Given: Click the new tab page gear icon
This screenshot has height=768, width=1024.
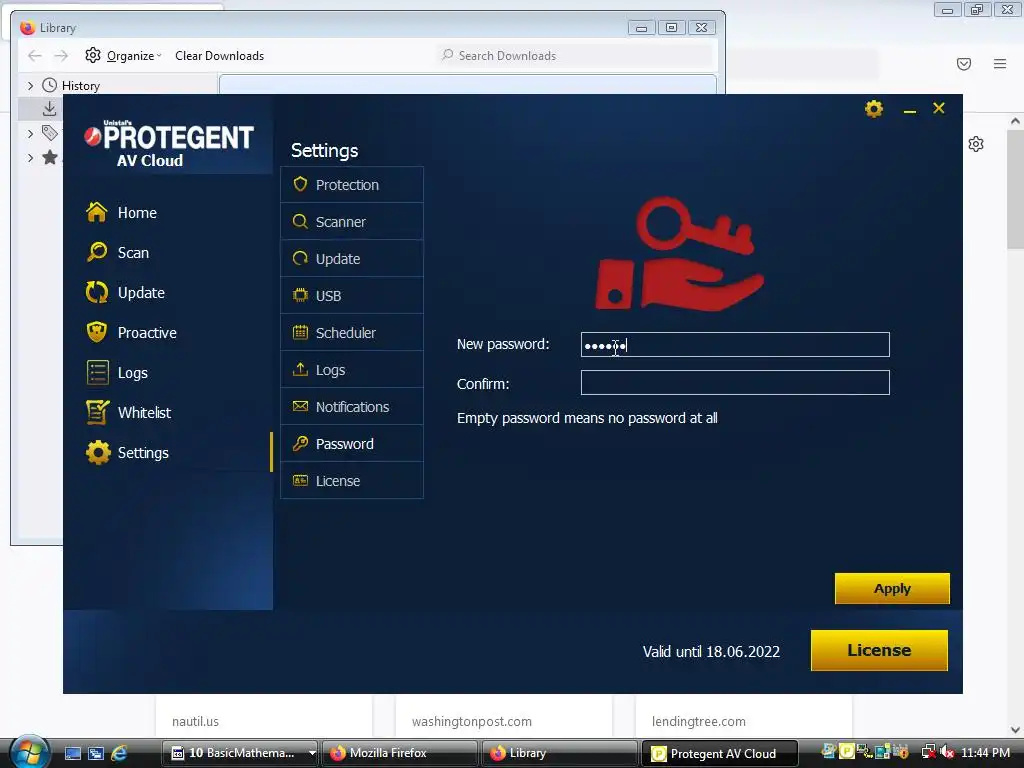Looking at the screenshot, I should click(976, 144).
